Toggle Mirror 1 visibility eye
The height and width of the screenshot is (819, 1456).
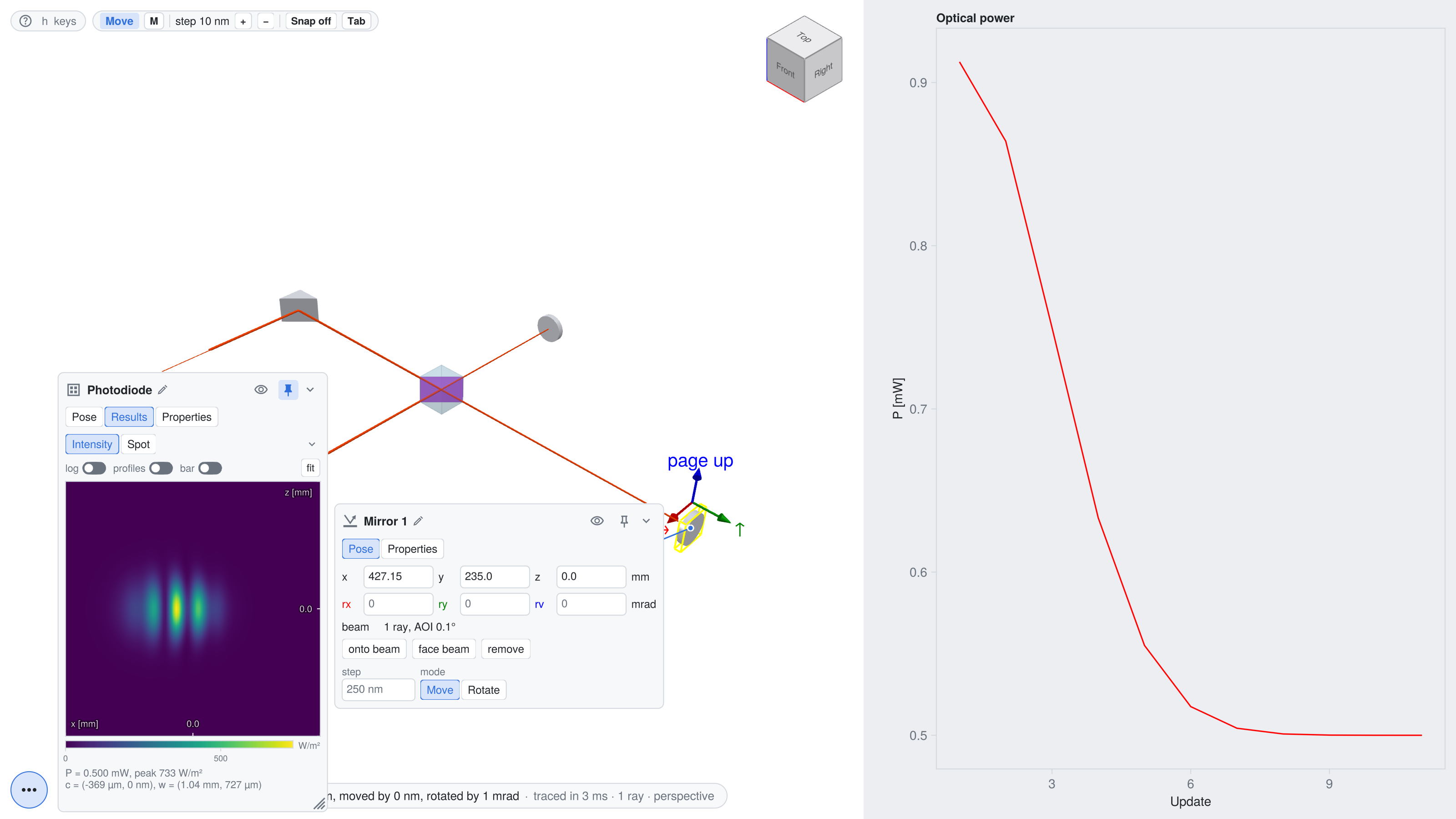pos(597,521)
